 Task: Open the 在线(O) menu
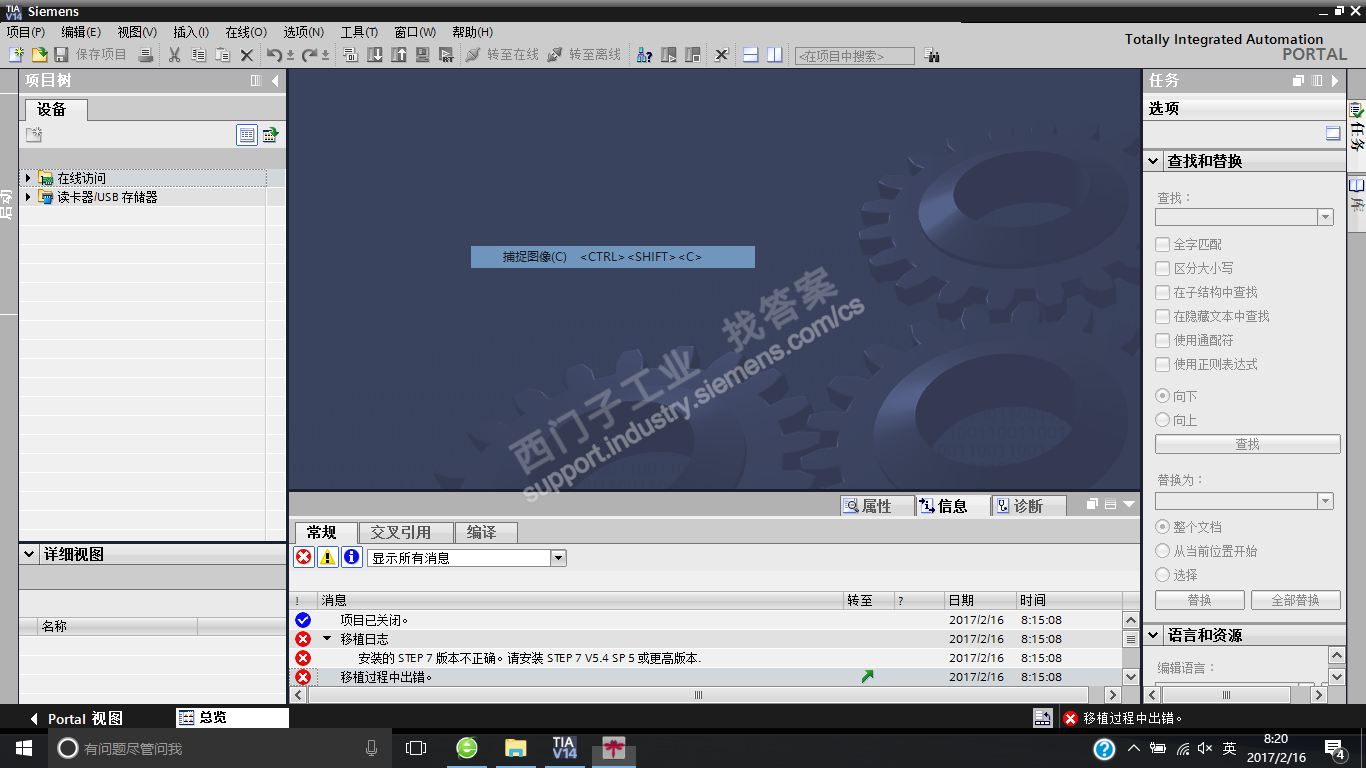click(246, 32)
